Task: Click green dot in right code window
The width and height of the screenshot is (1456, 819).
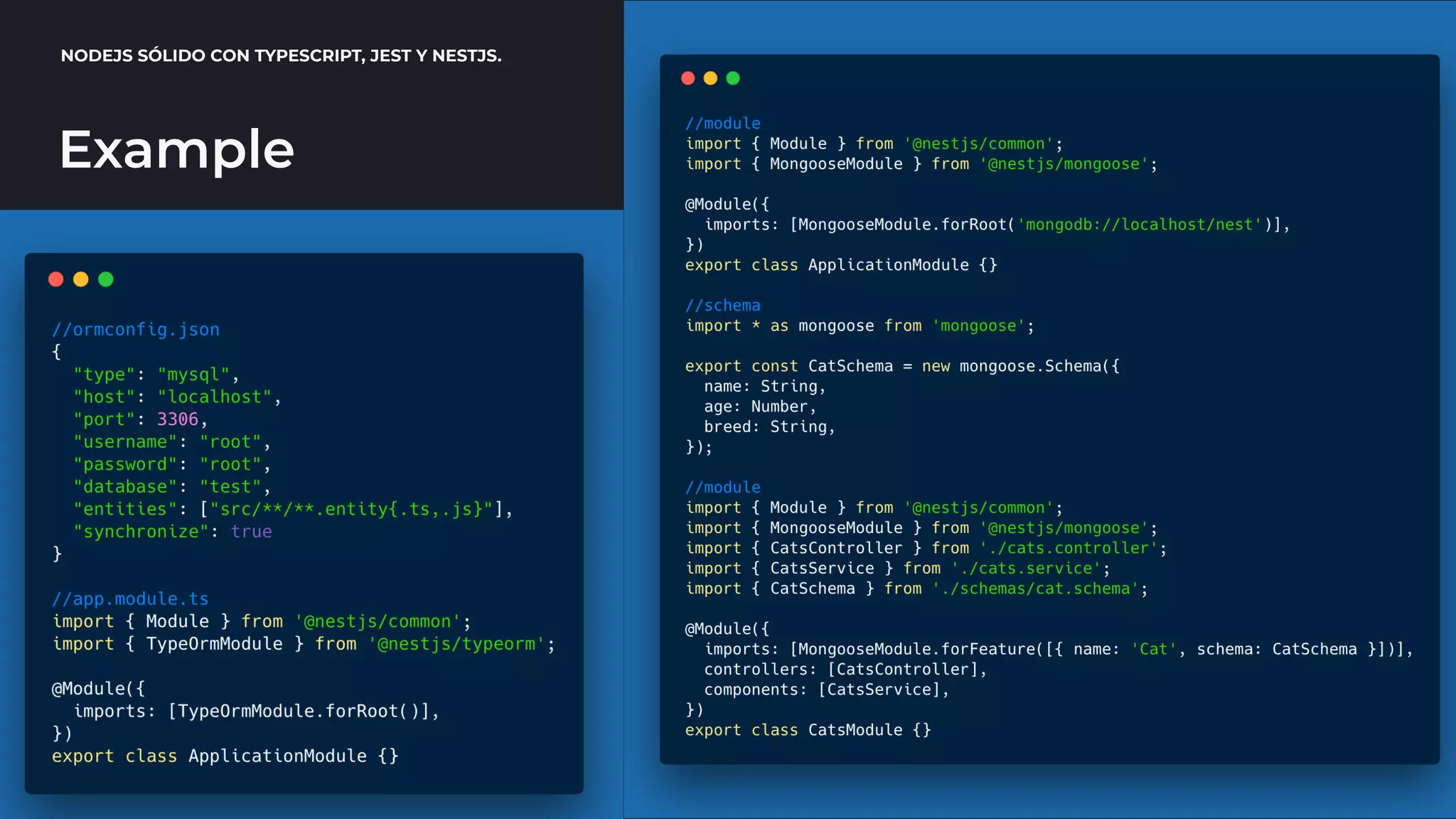Action: 733,78
